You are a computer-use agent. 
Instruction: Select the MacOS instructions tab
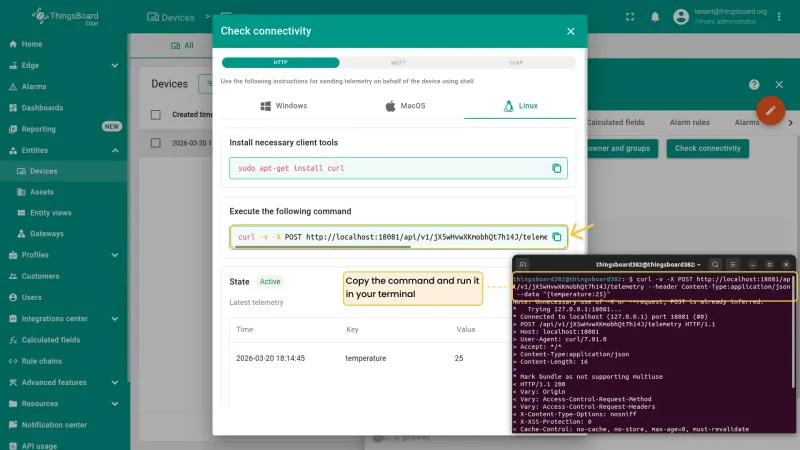click(405, 106)
